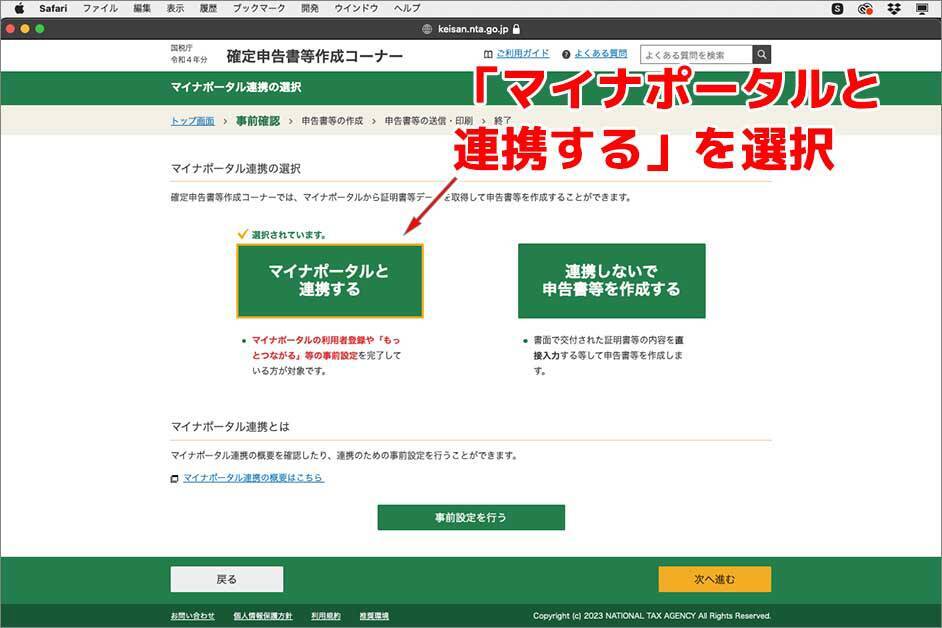The height and width of the screenshot is (628, 942).
Task: Click the external window icon beside 概要はこちら
Action: [x=174, y=479]
